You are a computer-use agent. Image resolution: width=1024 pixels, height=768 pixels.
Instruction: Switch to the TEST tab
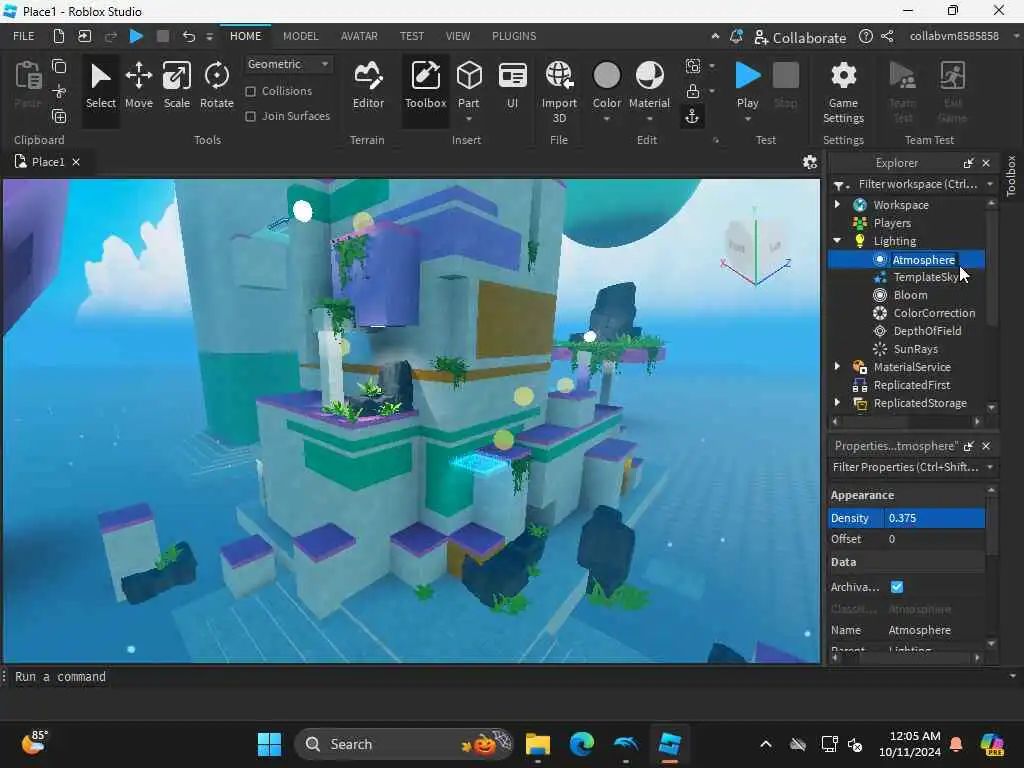pyautogui.click(x=411, y=37)
